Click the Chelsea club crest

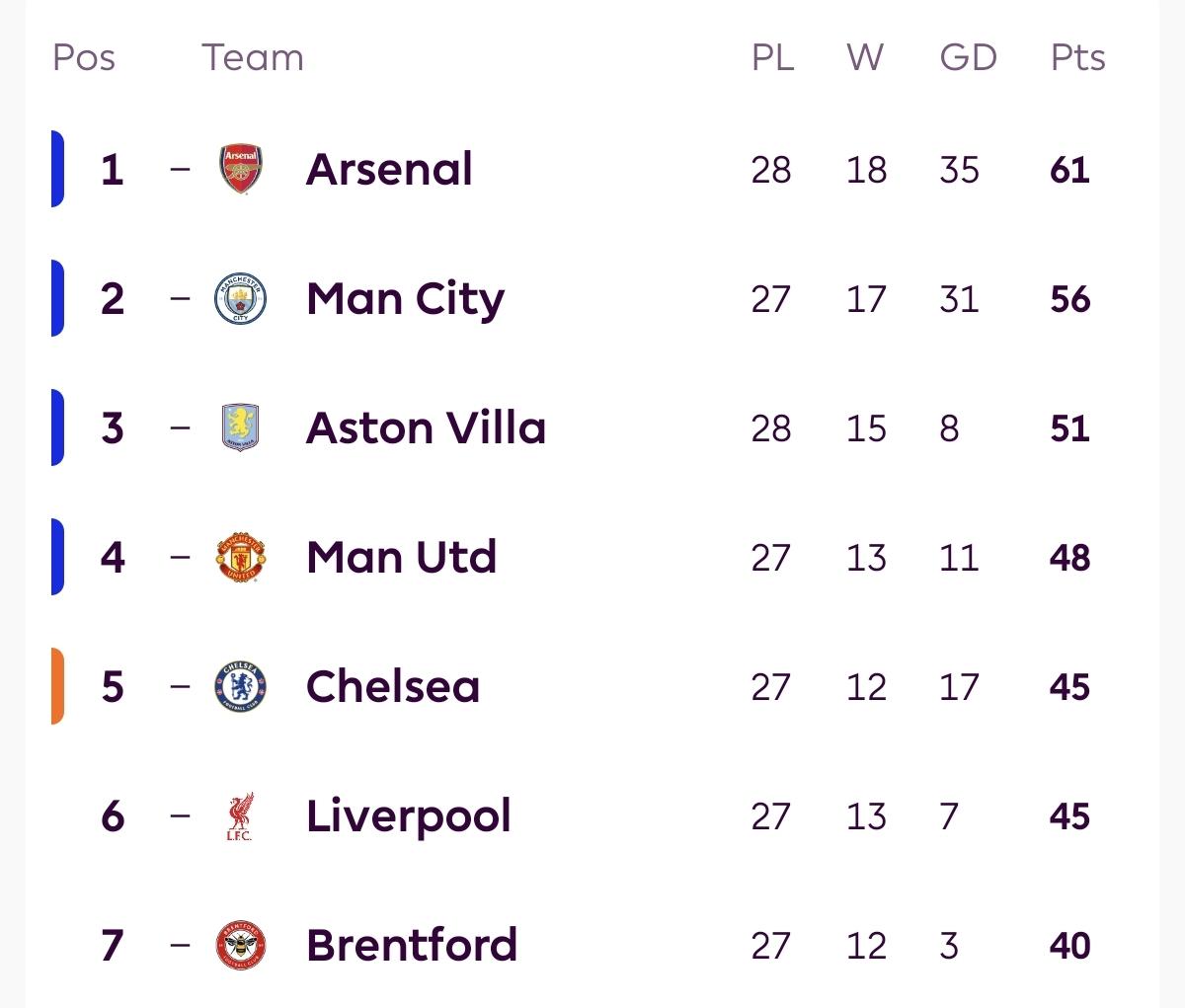pyautogui.click(x=241, y=686)
